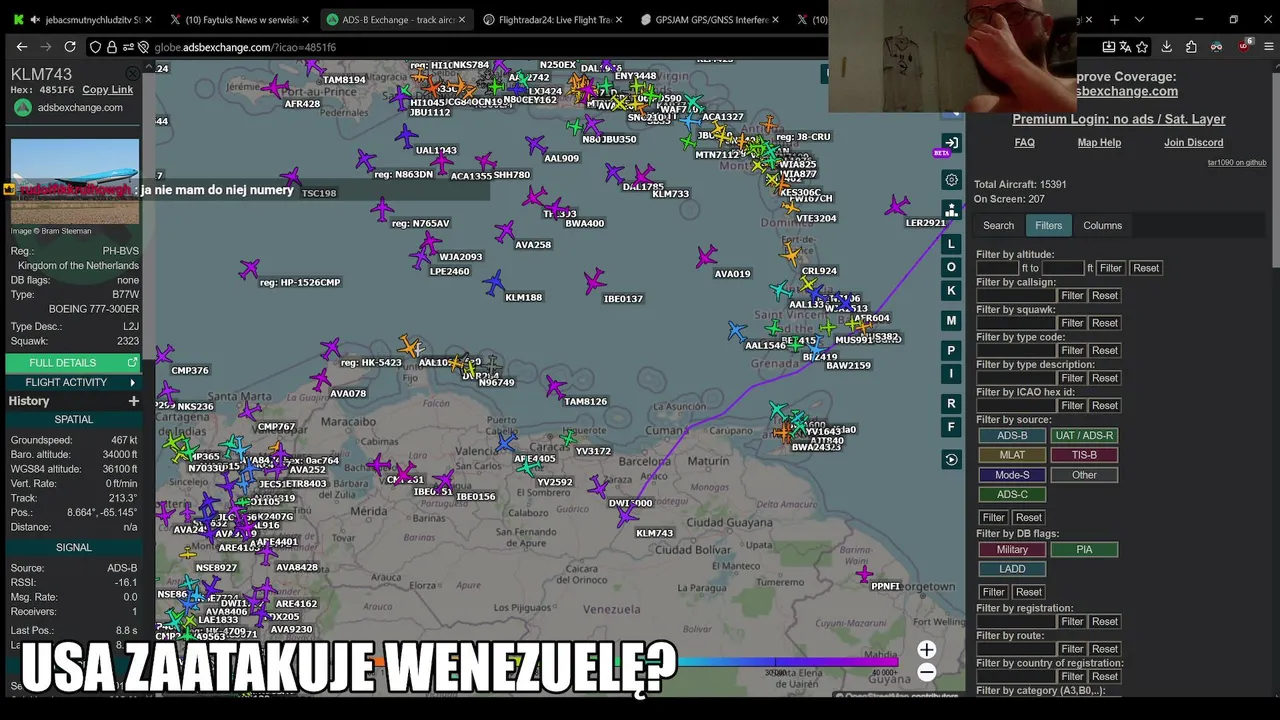The image size is (1280, 720).
Task: Toggle the K map sidebar button
Action: pyautogui.click(x=951, y=290)
